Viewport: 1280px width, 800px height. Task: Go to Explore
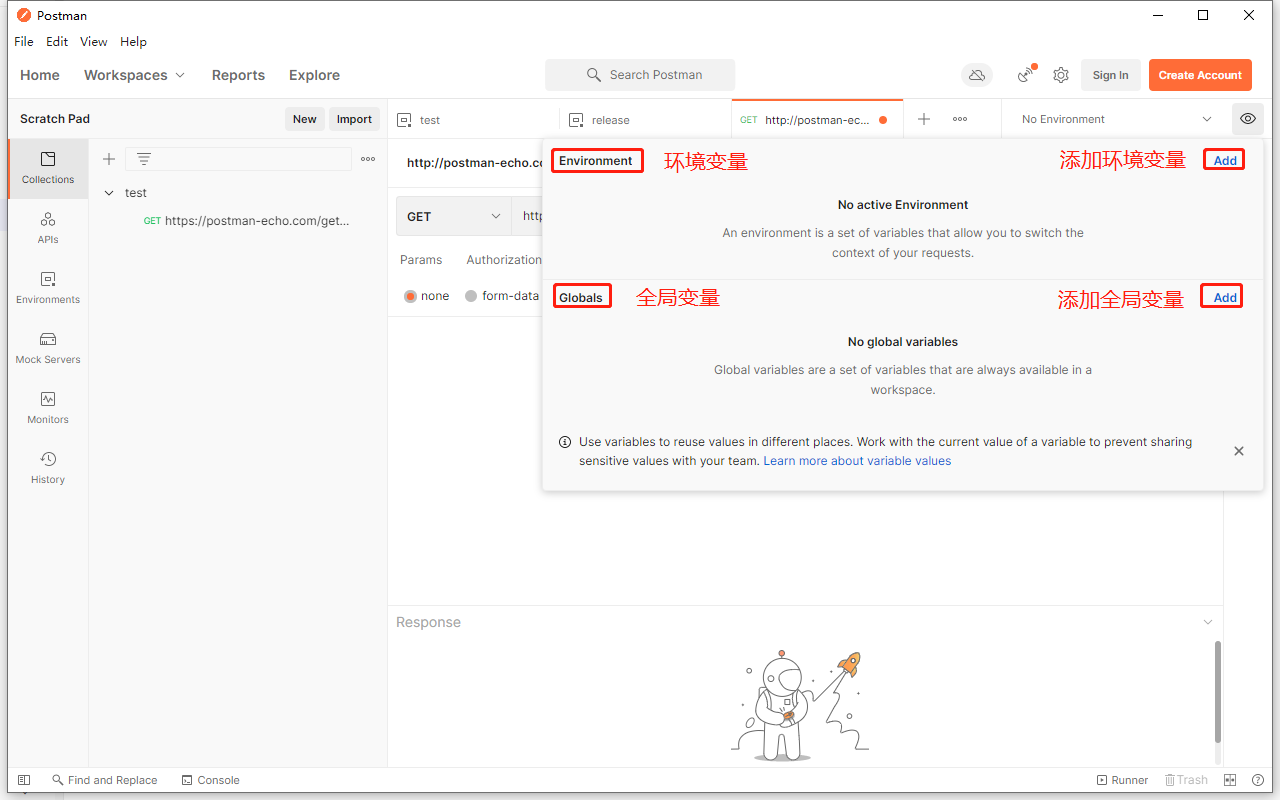coord(314,75)
